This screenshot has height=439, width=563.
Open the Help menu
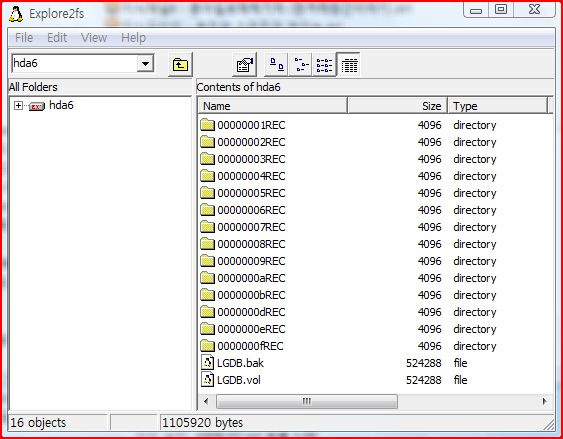[133, 38]
